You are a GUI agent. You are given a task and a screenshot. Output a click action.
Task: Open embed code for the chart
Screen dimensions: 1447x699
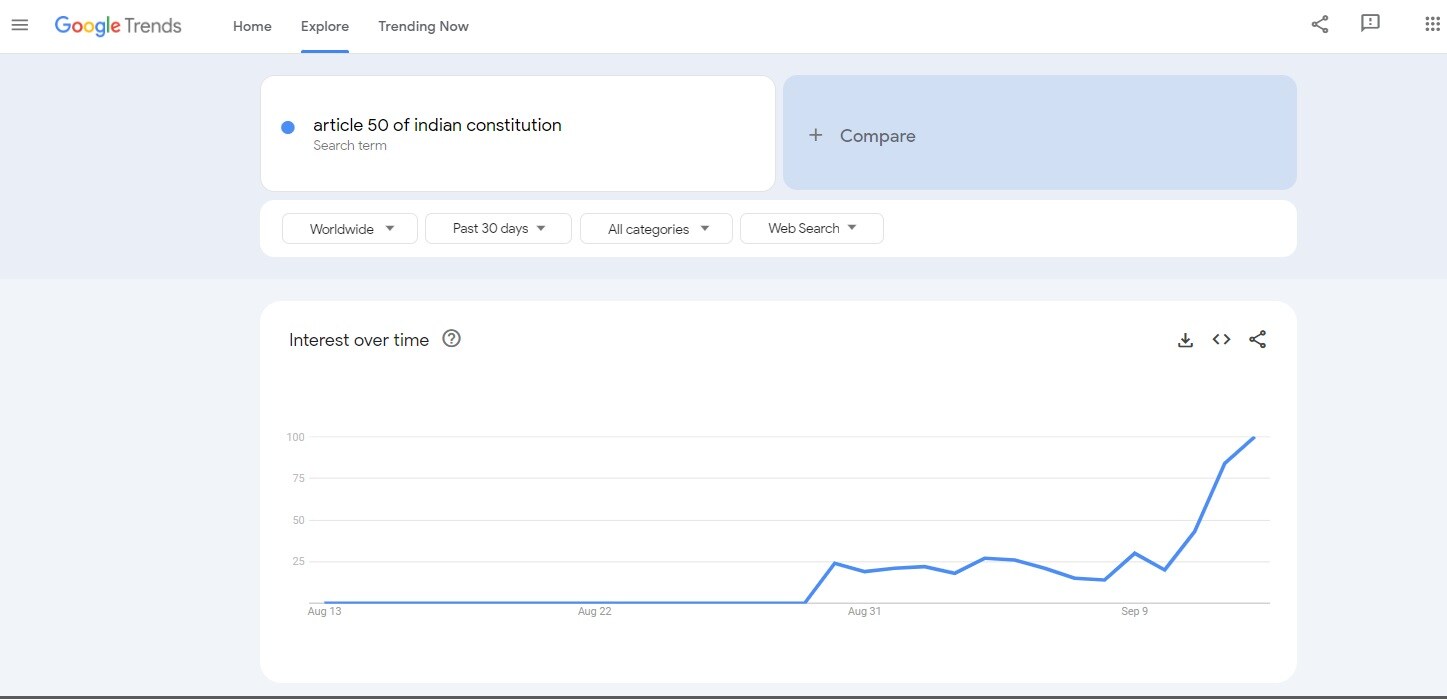(1221, 340)
